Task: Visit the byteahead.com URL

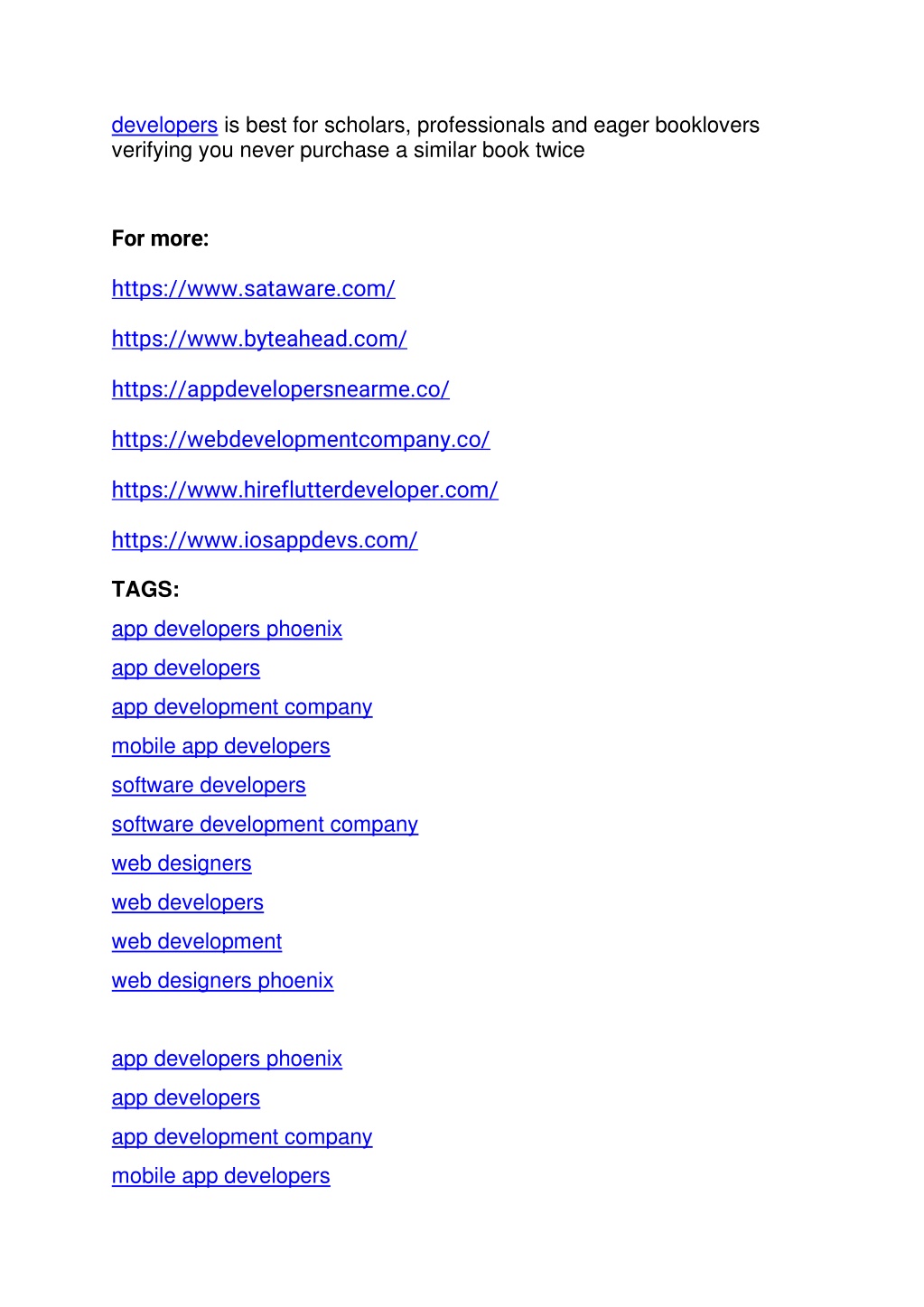Action: click(x=259, y=340)
